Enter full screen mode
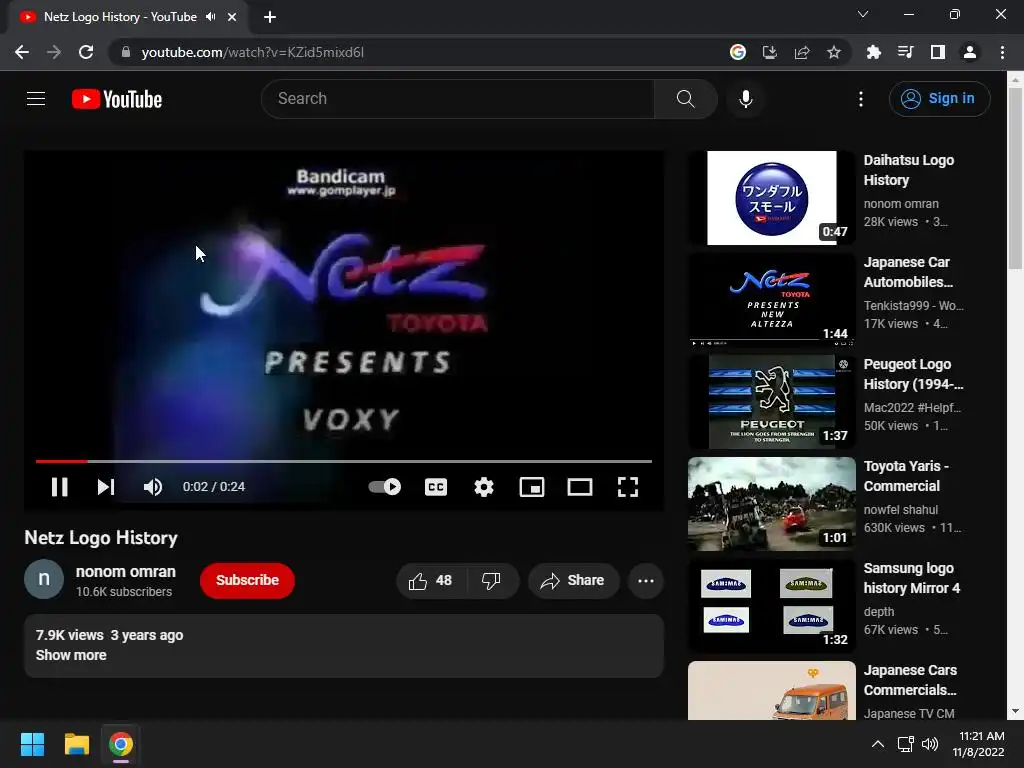This screenshot has height=768, width=1024. 628,487
